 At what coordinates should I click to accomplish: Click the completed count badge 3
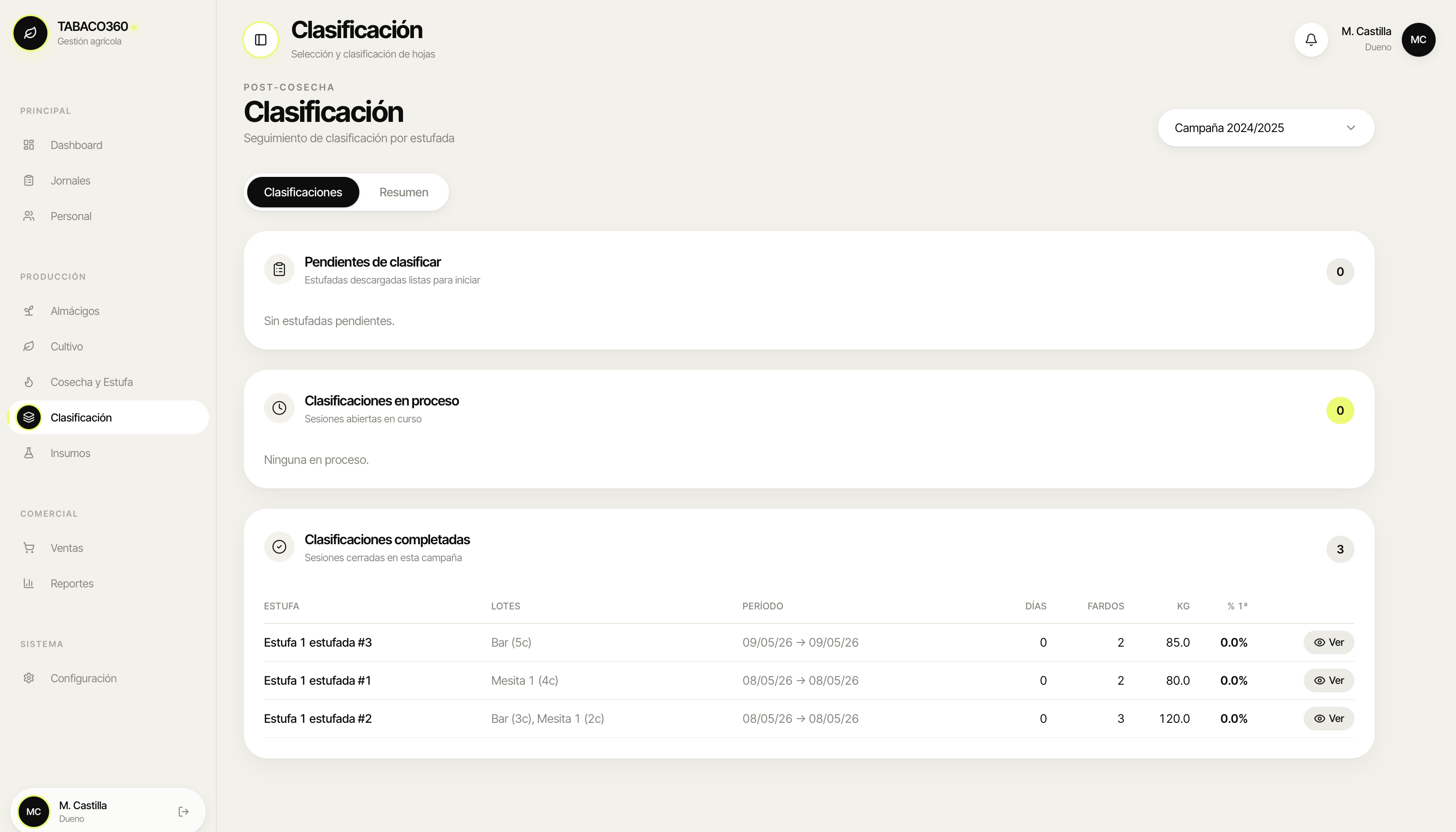[x=1340, y=549]
